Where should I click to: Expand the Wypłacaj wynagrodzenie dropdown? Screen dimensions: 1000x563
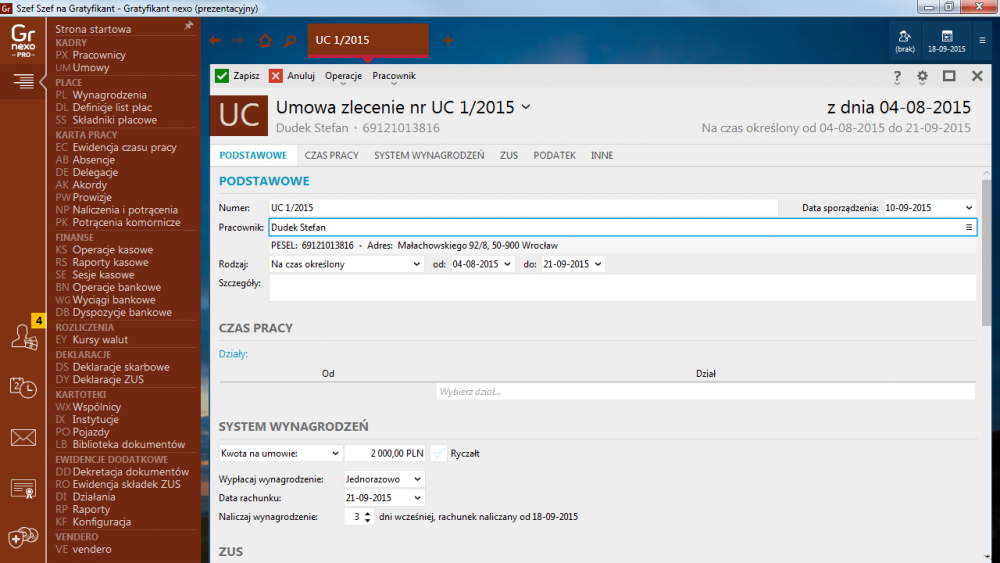pos(384,479)
